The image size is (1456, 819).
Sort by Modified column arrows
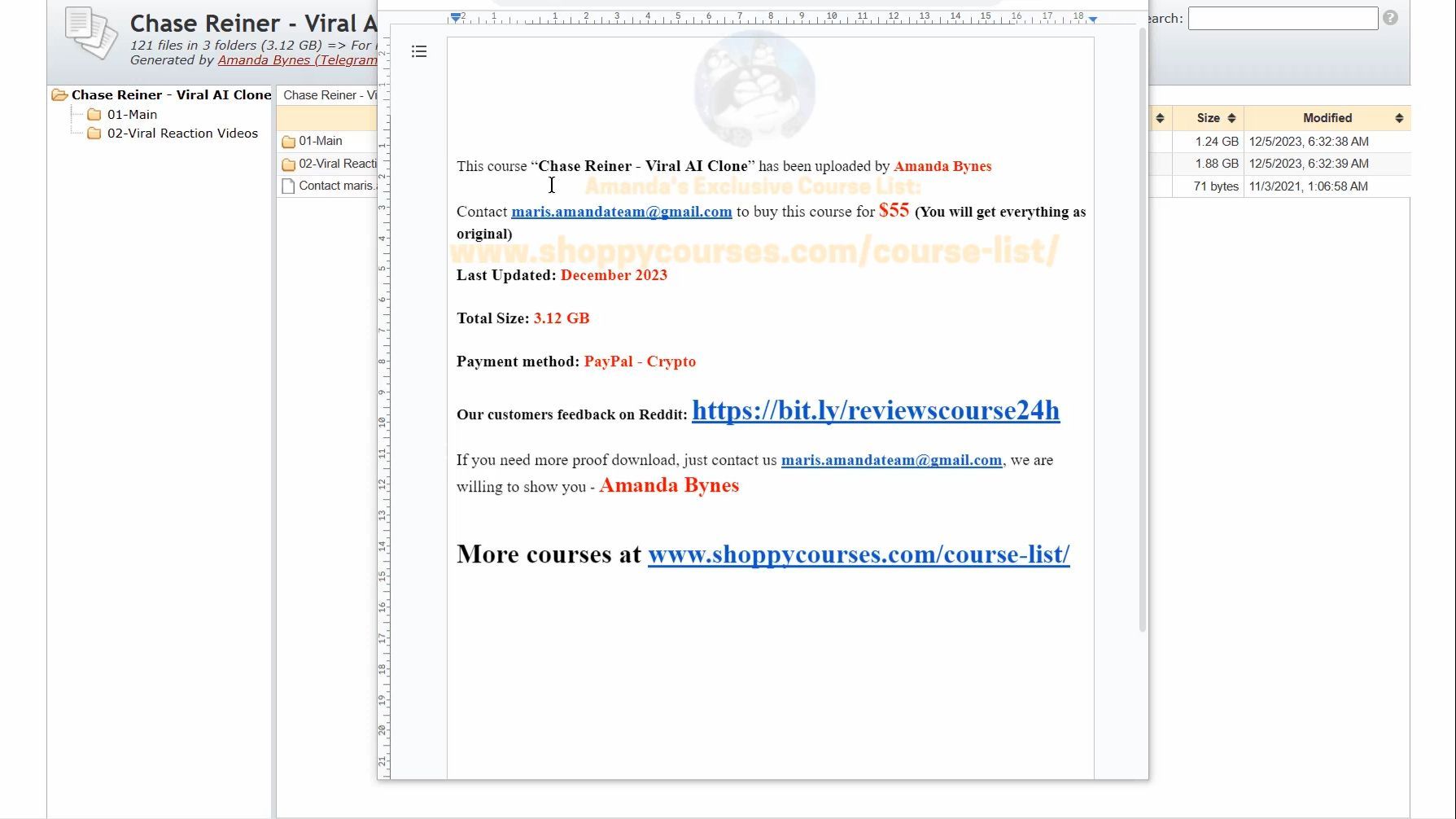pos(1399,118)
